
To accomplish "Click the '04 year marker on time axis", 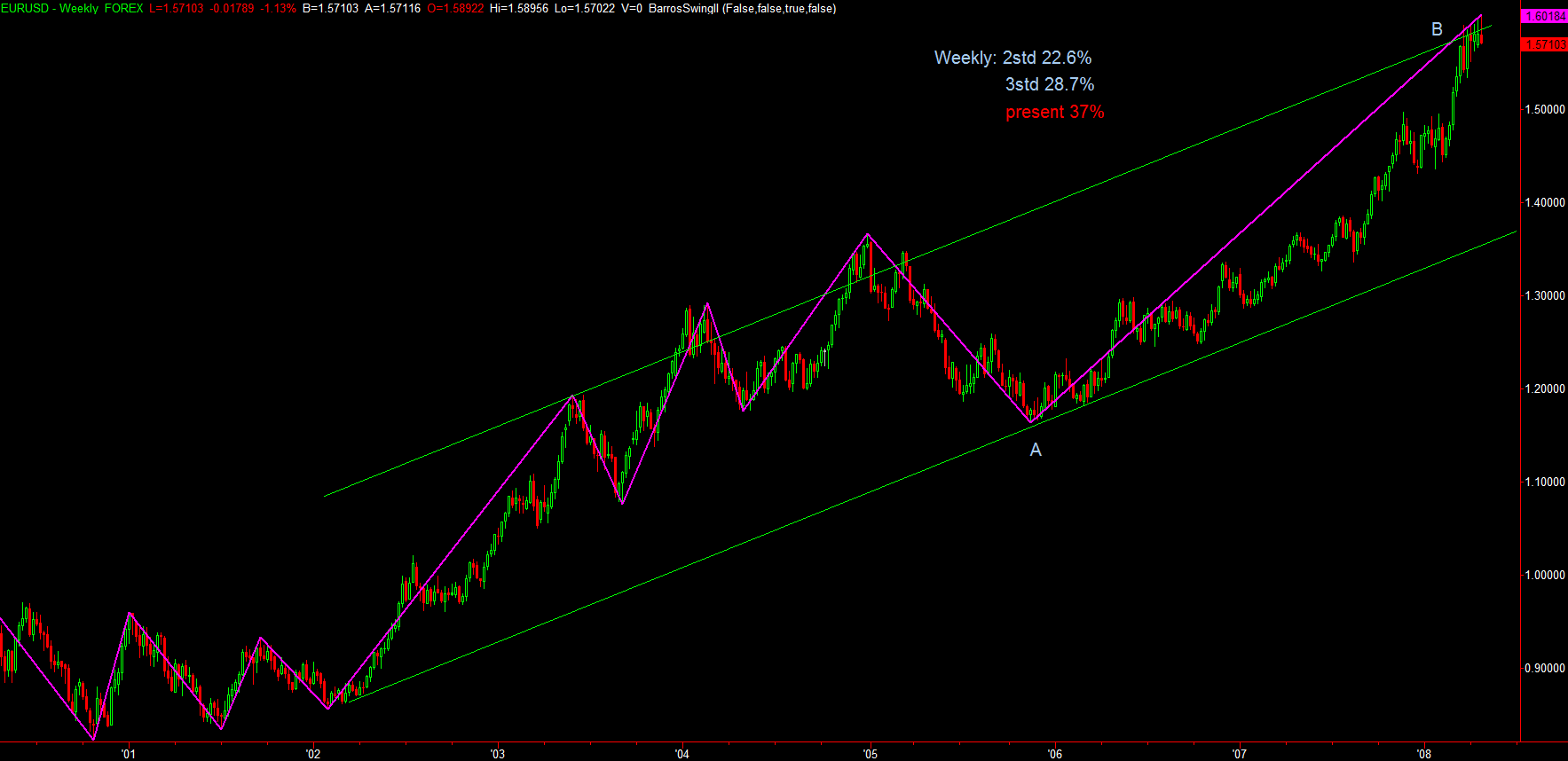I will [x=682, y=755].
